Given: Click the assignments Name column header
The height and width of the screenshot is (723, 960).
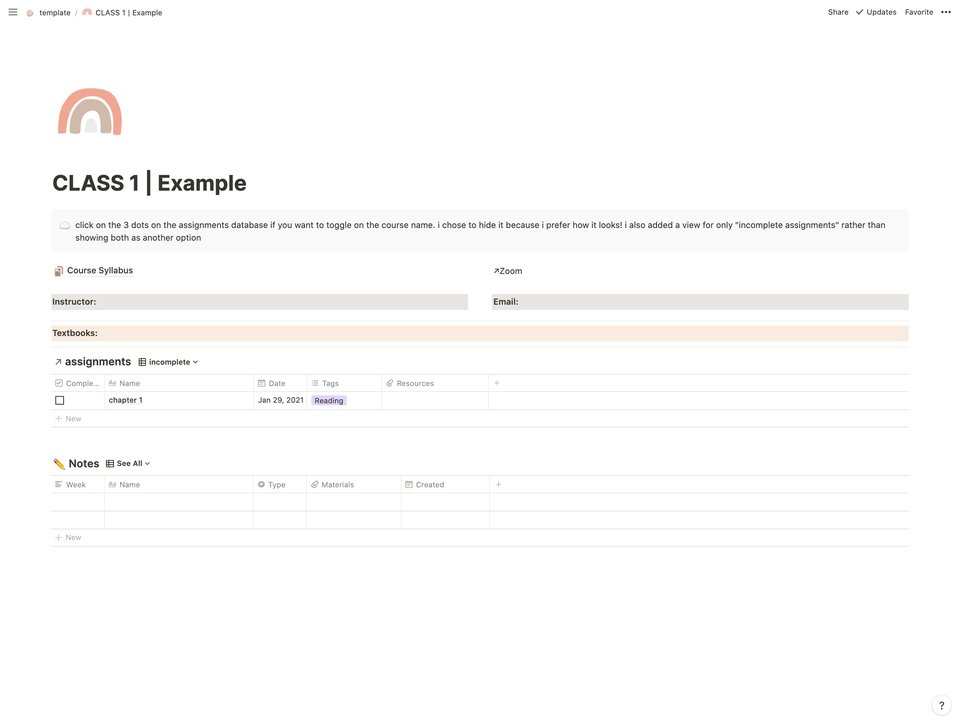Looking at the screenshot, I should click(x=179, y=383).
